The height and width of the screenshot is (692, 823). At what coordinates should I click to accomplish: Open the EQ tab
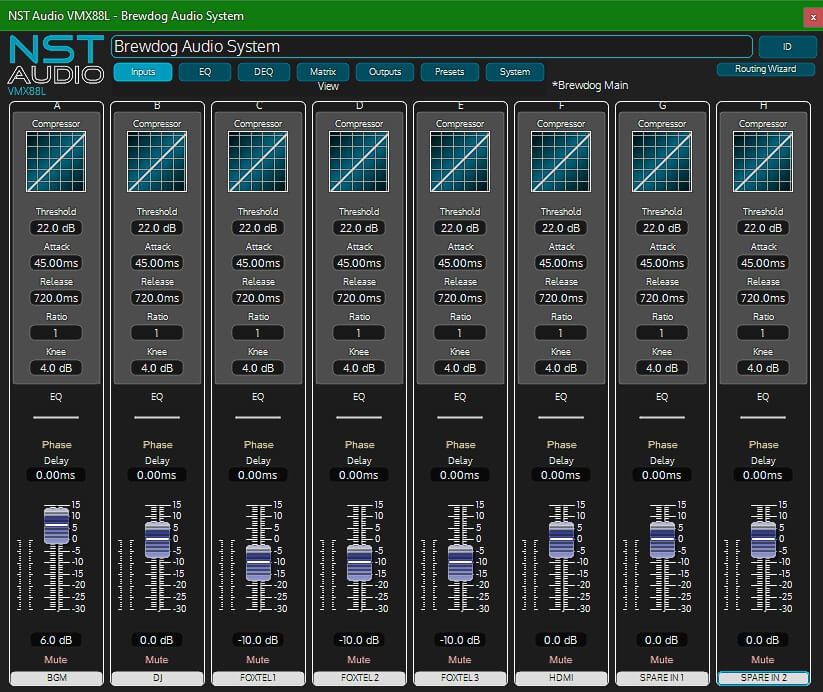205,72
